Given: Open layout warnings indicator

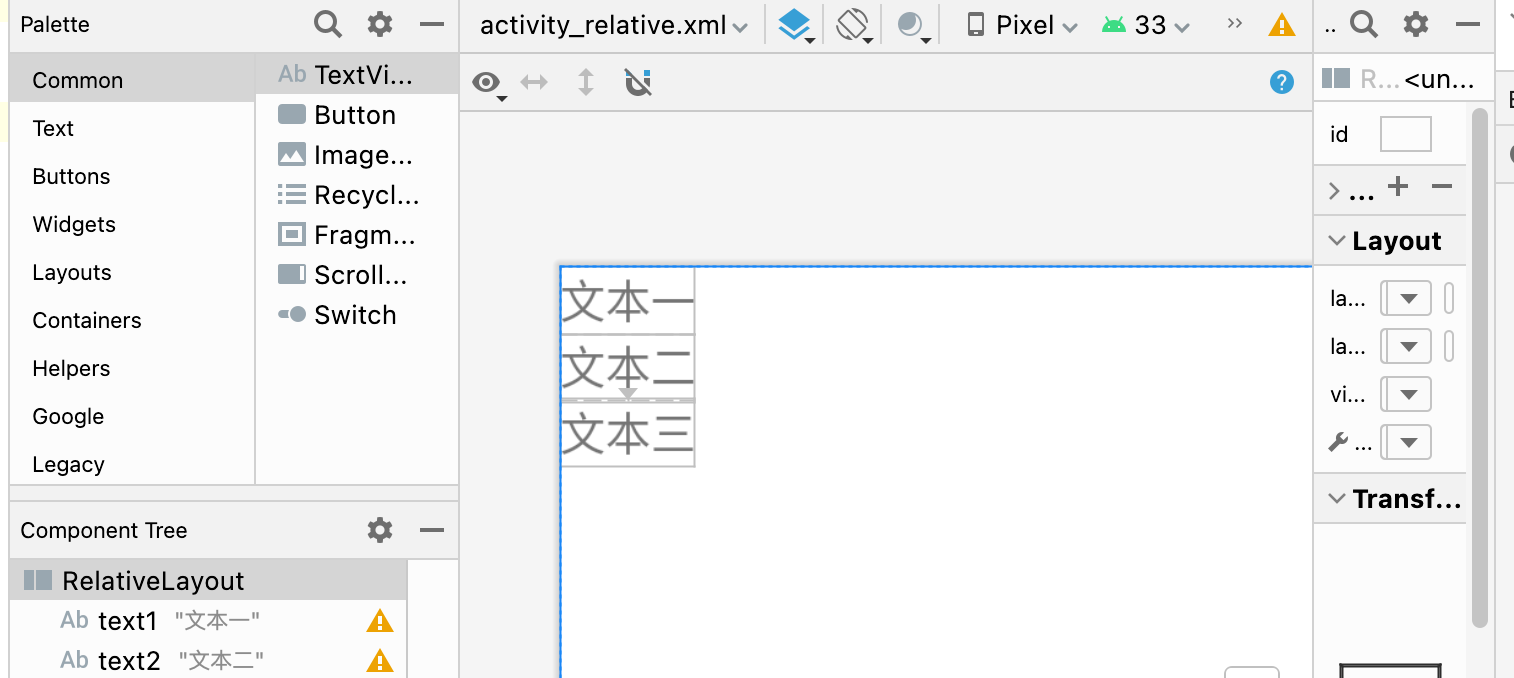Looking at the screenshot, I should pos(1281,25).
